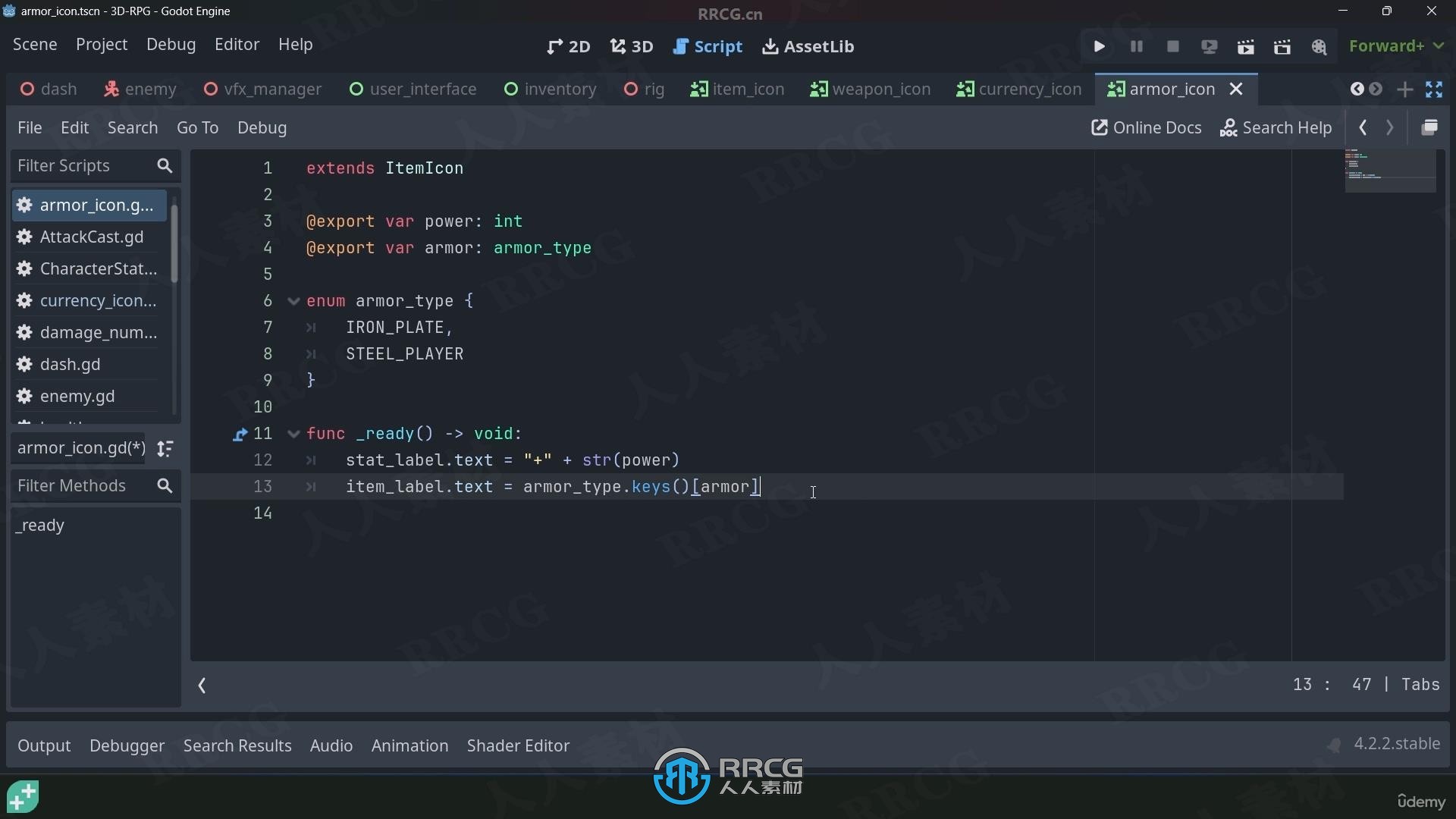Open script editor File menu
Viewport: 1456px width, 819px height.
point(30,127)
